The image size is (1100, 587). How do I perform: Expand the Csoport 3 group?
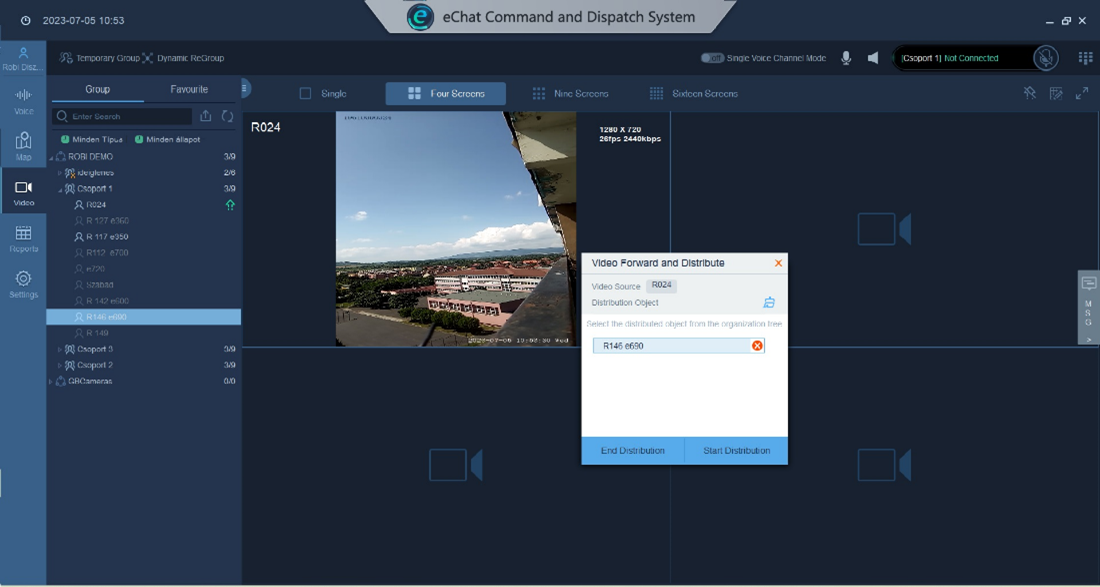coord(60,349)
